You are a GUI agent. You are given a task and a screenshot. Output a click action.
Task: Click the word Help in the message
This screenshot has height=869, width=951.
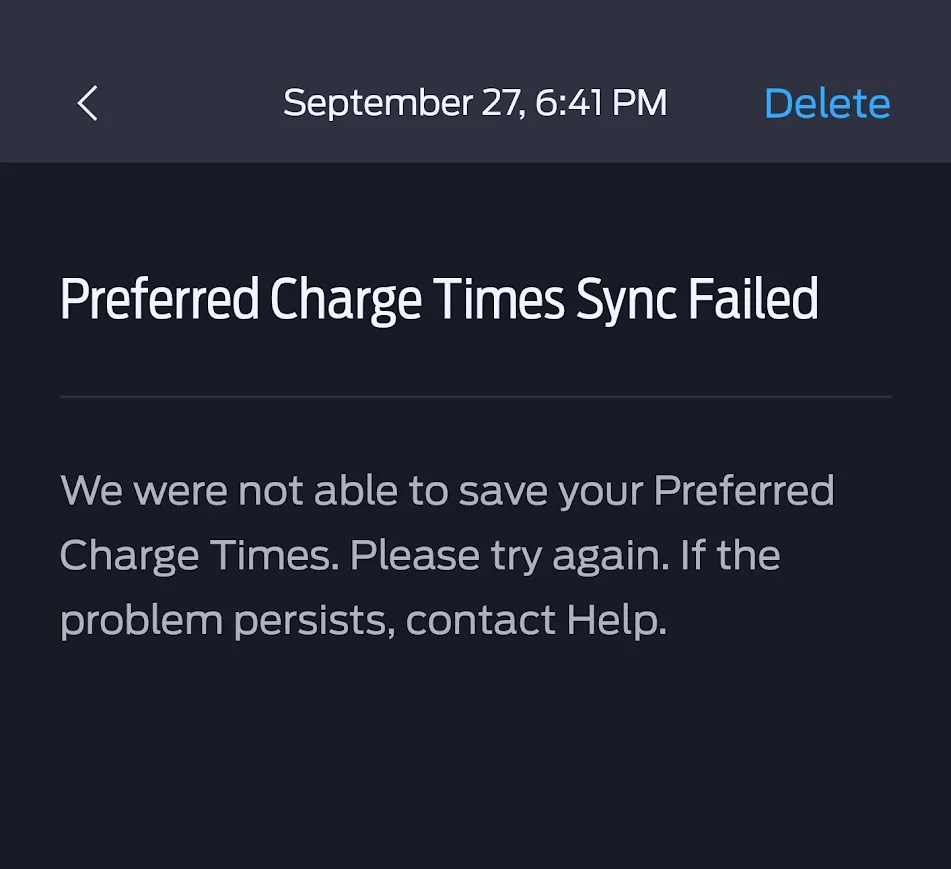[614, 621]
